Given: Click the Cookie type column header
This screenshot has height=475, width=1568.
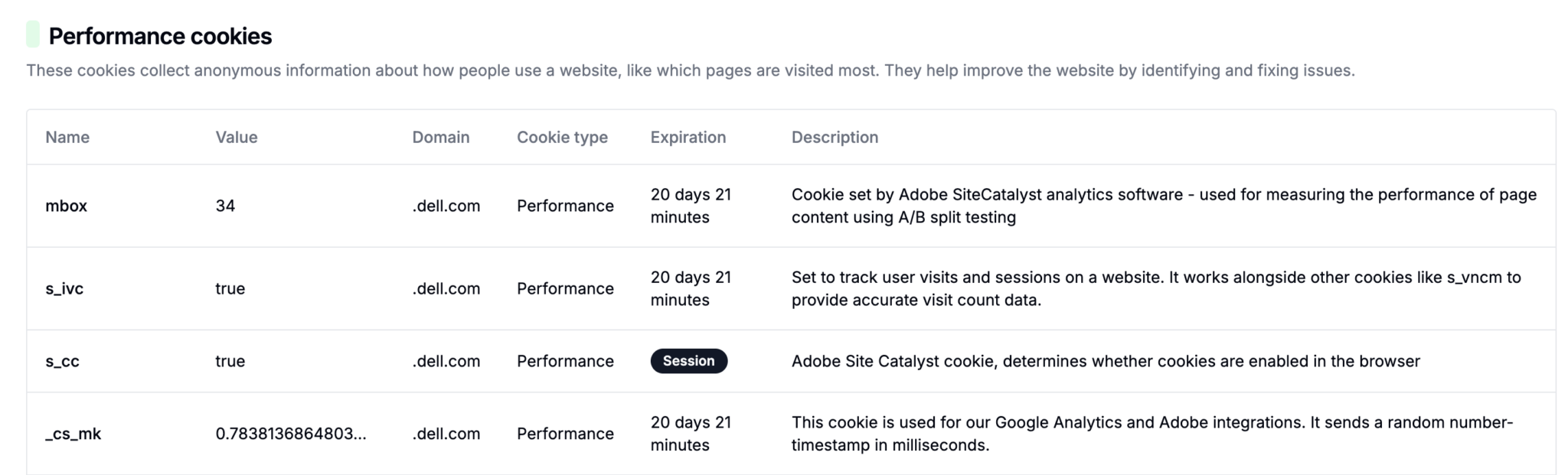Looking at the screenshot, I should click(562, 137).
